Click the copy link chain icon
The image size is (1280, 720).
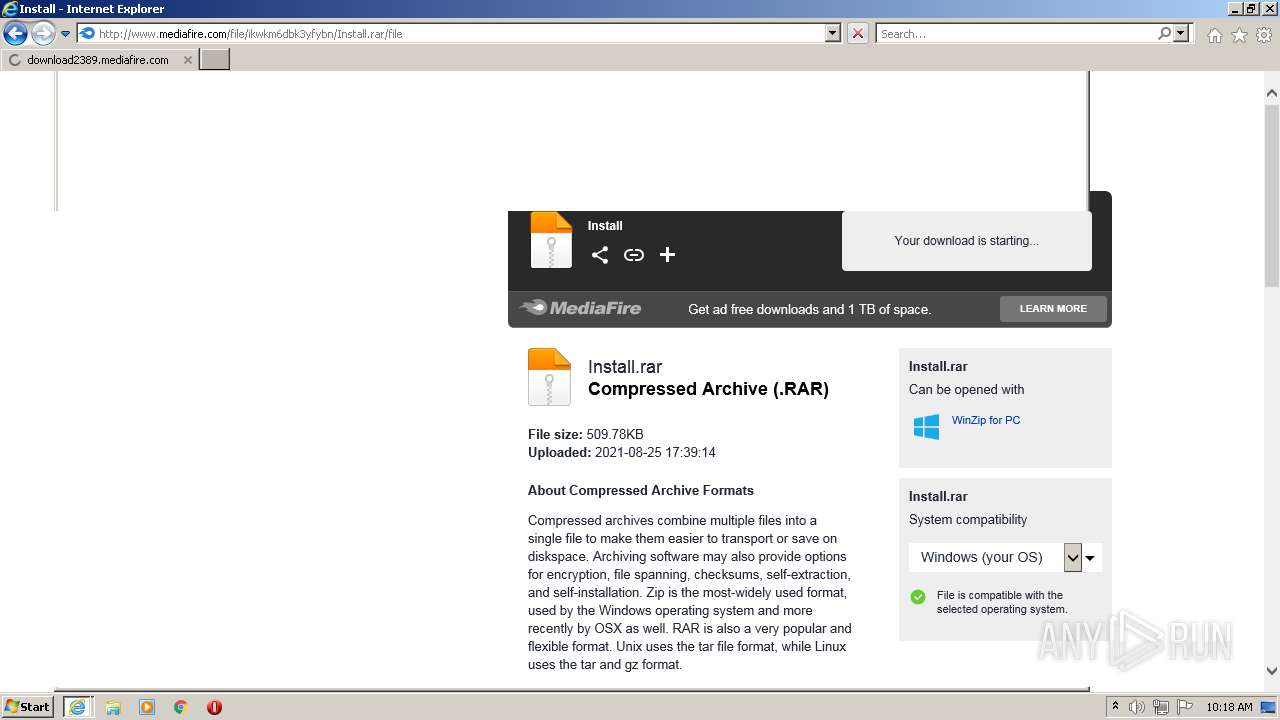(x=634, y=255)
